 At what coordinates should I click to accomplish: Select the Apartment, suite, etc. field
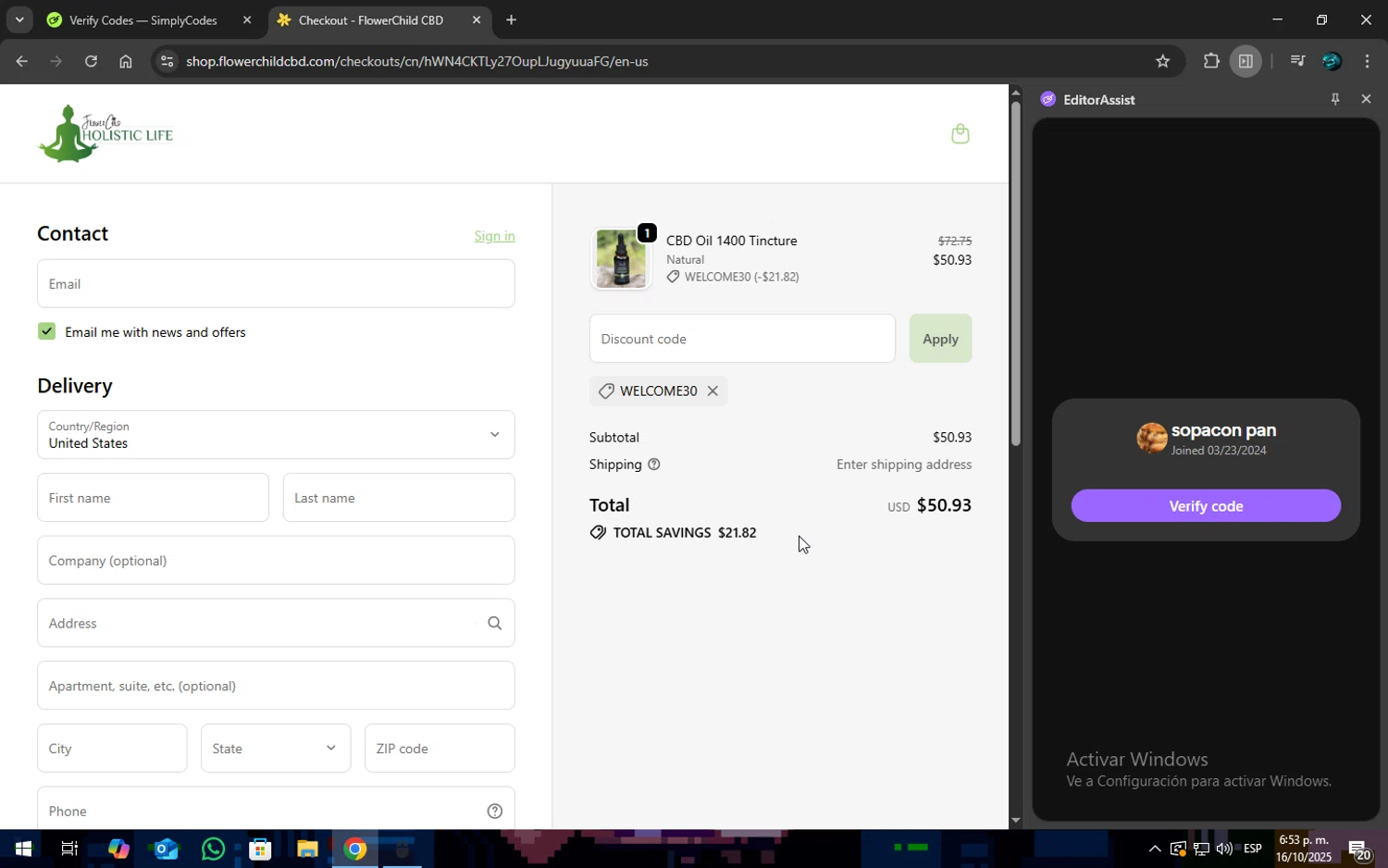coord(276,686)
